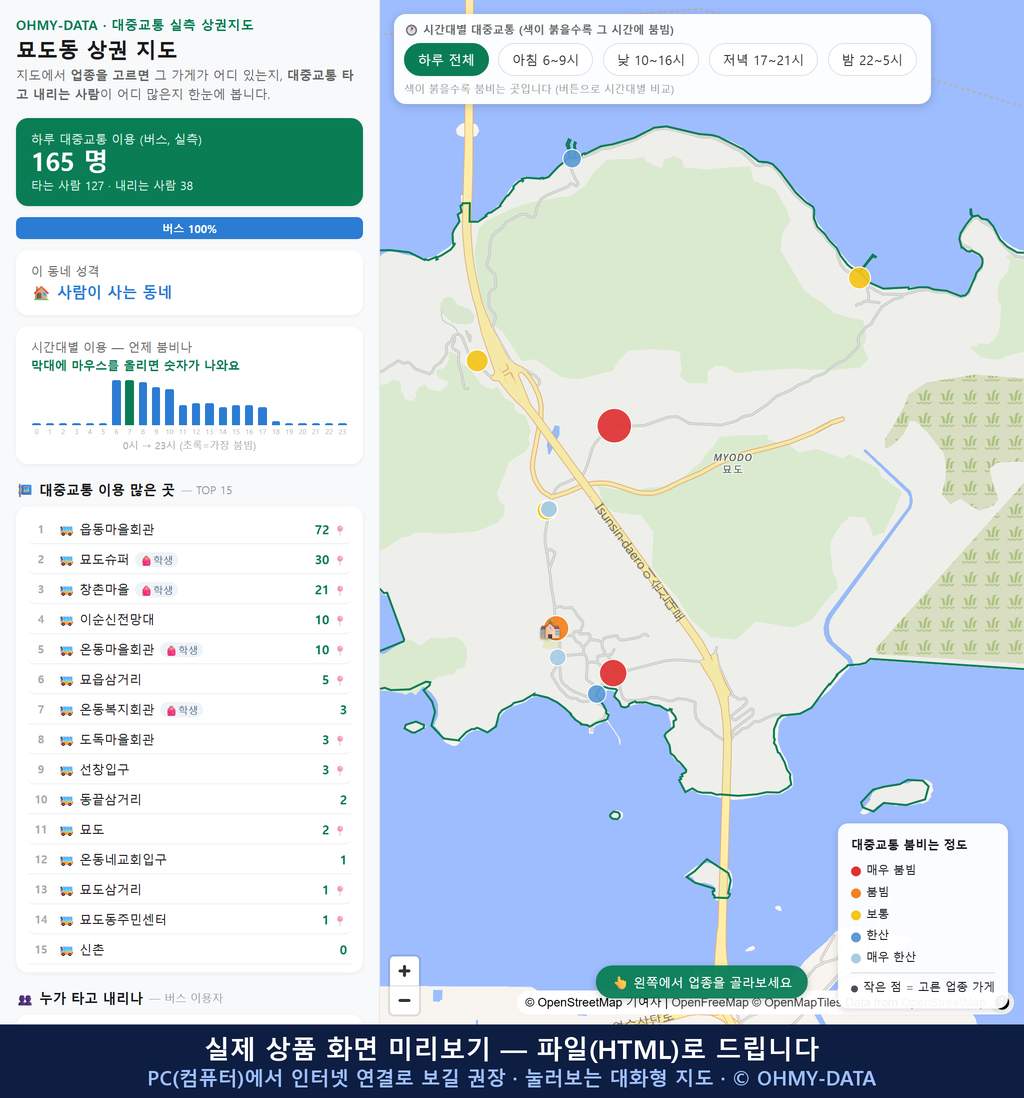Zoom out with the minus button
The height and width of the screenshot is (1098, 1024).
click(404, 1000)
